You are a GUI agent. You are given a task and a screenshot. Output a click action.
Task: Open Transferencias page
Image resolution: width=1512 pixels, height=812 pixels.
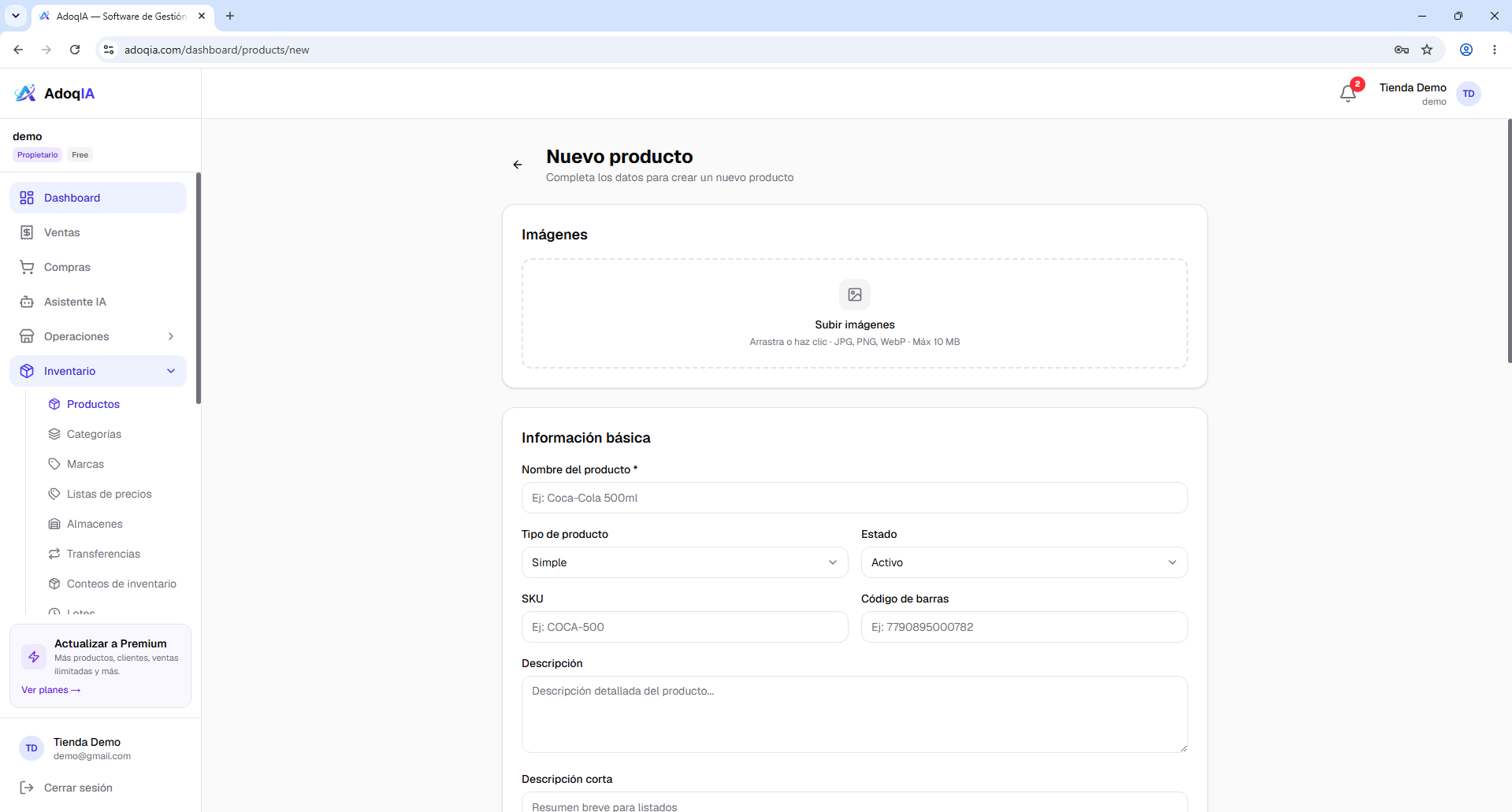click(x=103, y=554)
